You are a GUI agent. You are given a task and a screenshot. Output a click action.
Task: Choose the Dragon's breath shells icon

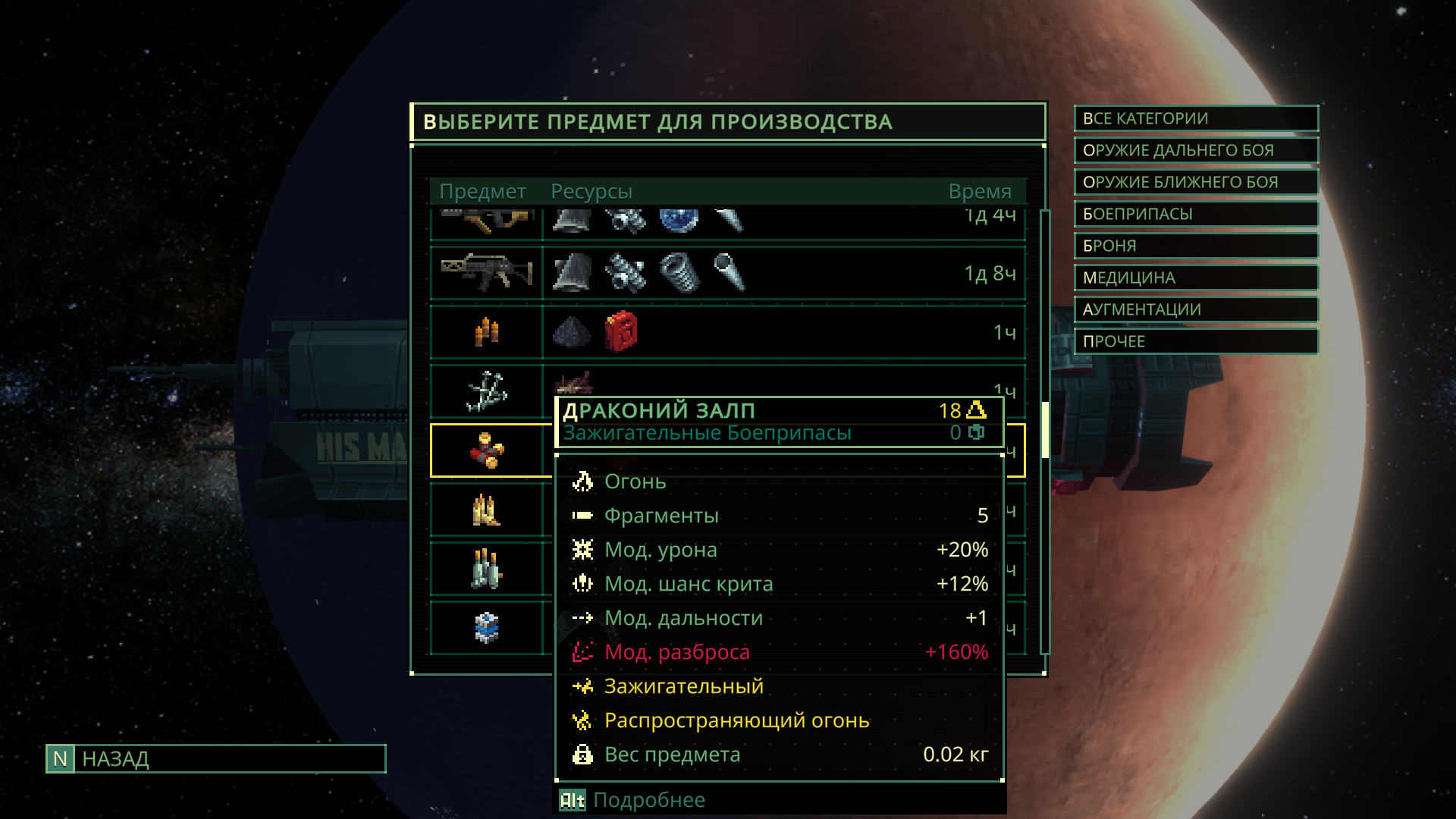(487, 450)
